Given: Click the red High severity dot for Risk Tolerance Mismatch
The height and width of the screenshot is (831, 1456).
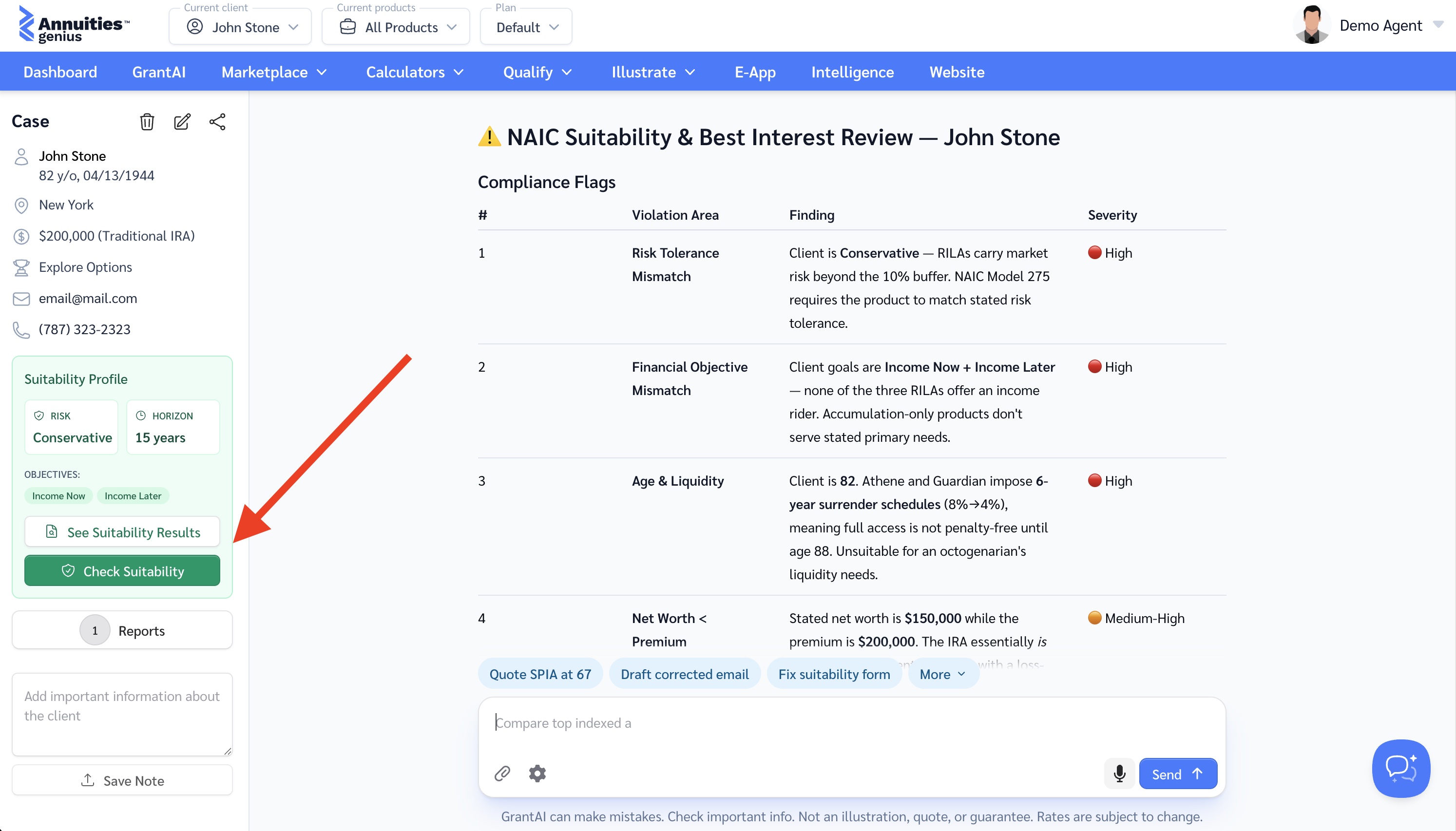Looking at the screenshot, I should (1094, 252).
